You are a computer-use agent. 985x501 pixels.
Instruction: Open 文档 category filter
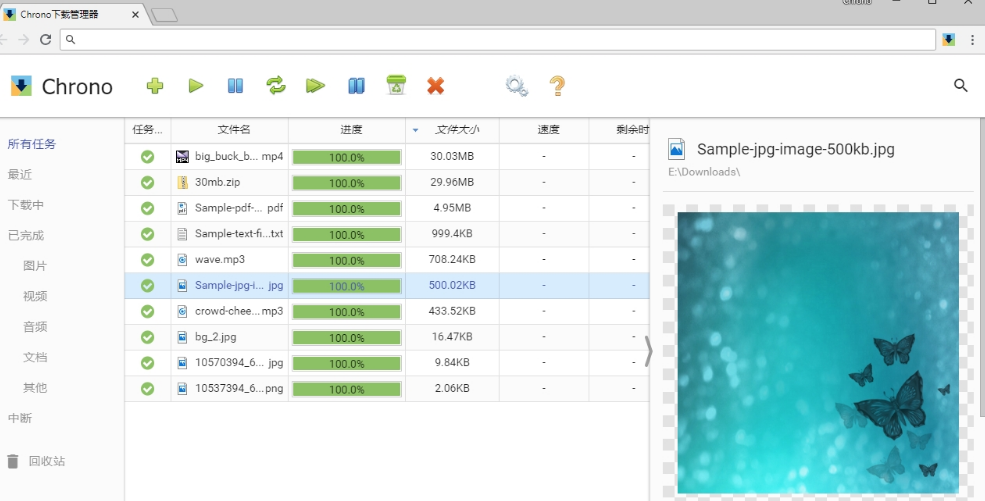coord(35,357)
